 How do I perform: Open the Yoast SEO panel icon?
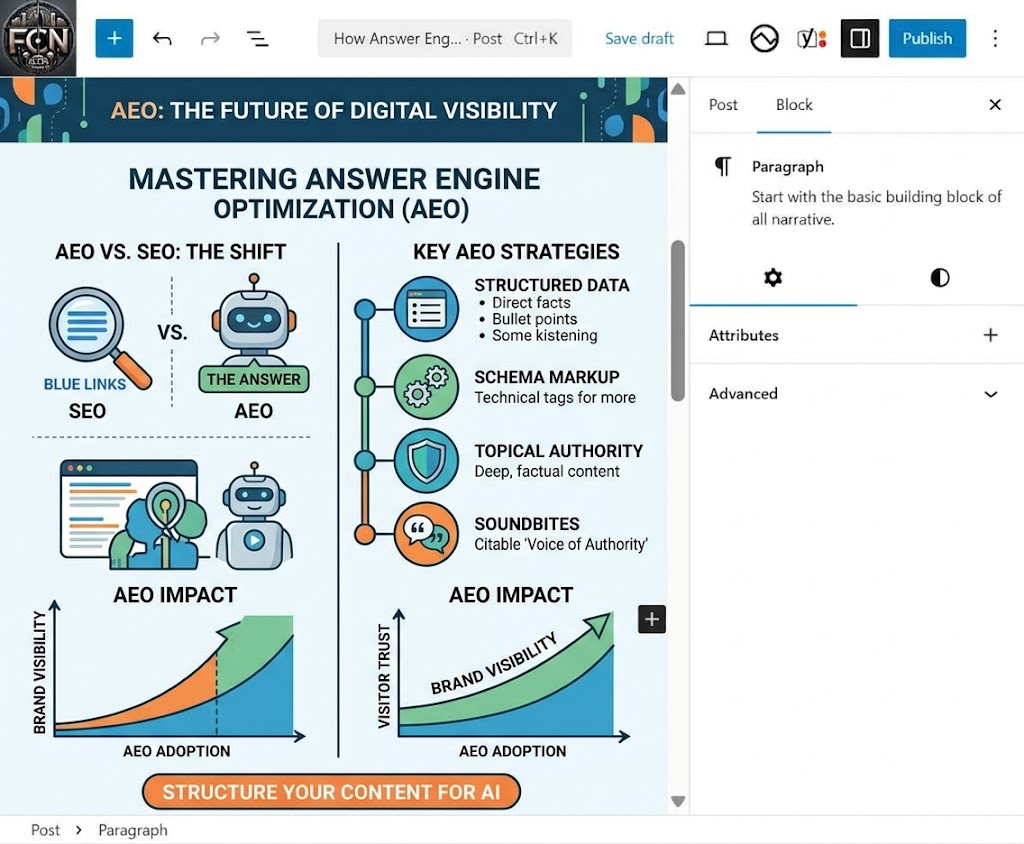tap(811, 38)
